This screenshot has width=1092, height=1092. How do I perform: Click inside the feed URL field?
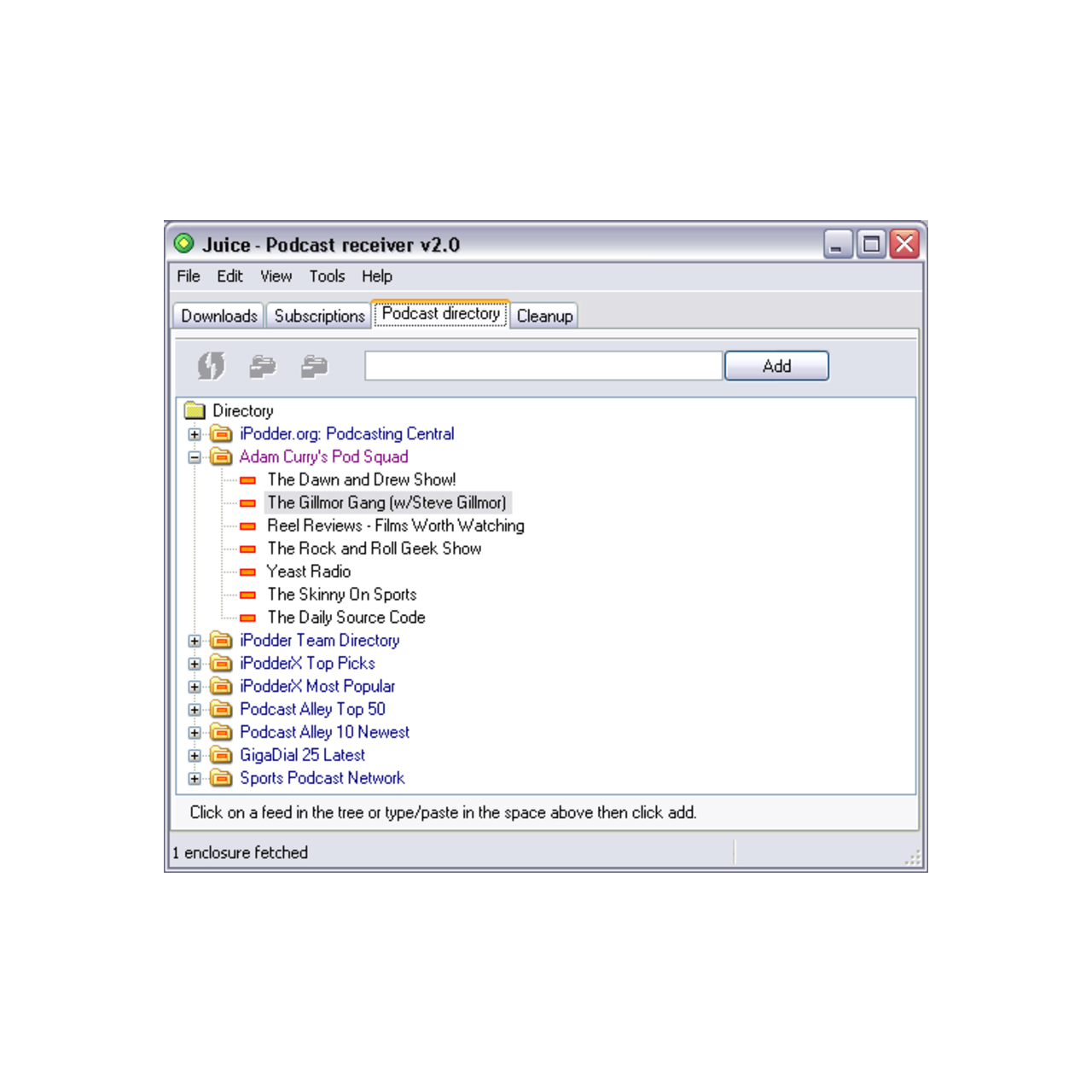(x=543, y=365)
